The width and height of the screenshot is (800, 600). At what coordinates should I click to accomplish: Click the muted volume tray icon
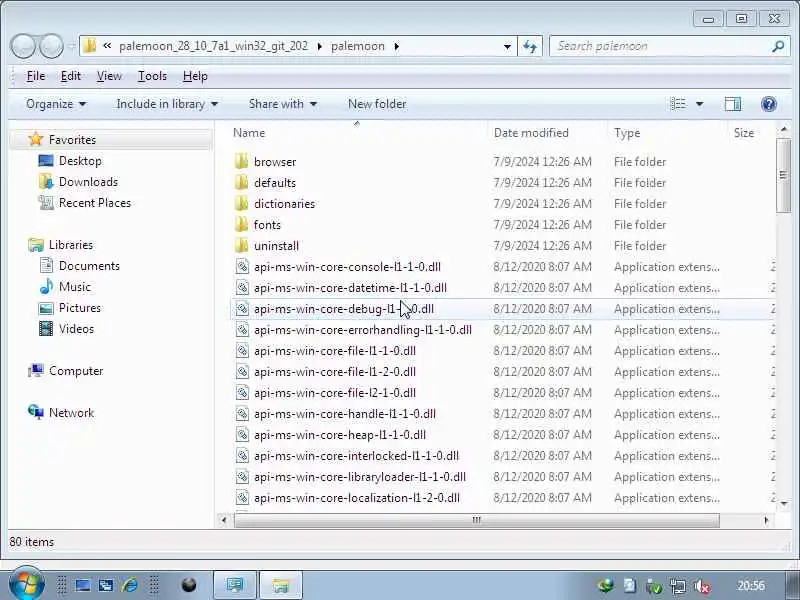703,585
